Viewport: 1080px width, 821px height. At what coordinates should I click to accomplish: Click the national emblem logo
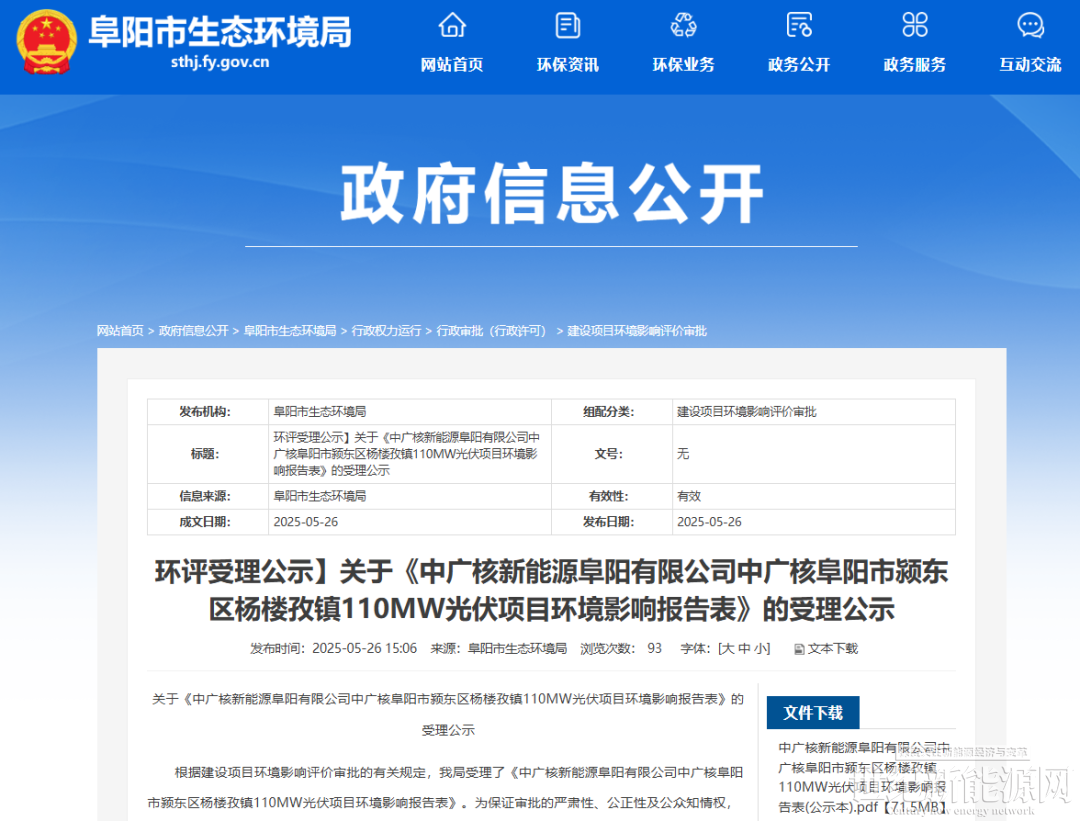(46, 41)
